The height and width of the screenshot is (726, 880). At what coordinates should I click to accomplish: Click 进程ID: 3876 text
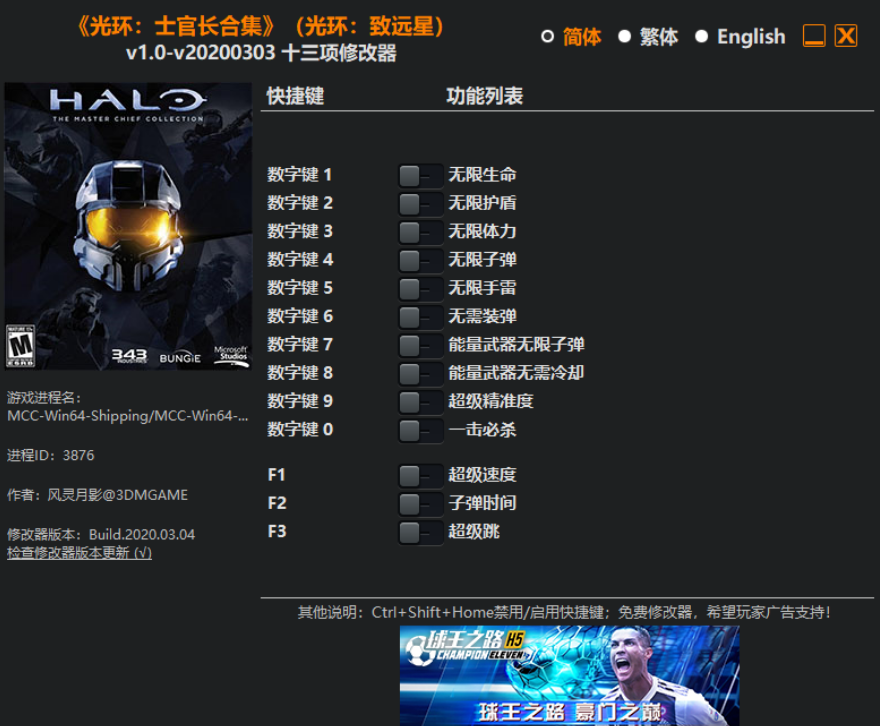click(51, 455)
